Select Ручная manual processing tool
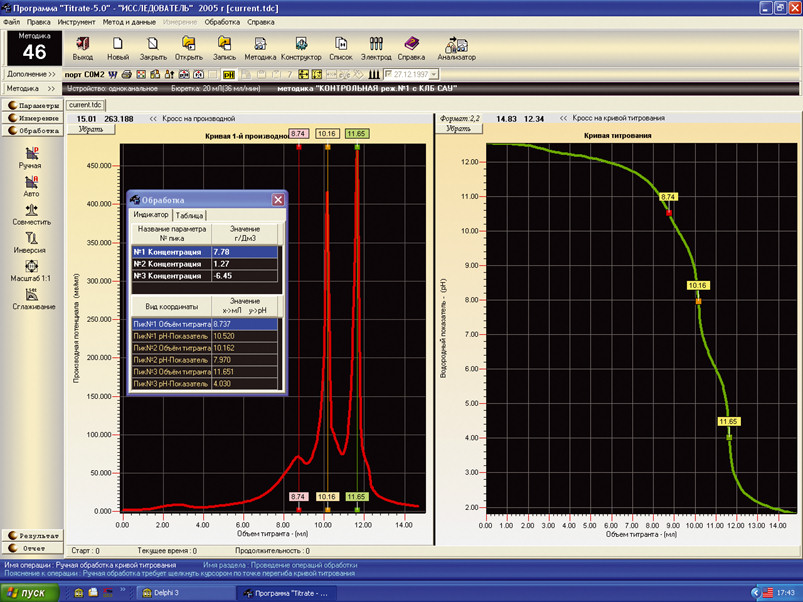Image resolution: width=803 pixels, height=602 pixels. pos(30,155)
